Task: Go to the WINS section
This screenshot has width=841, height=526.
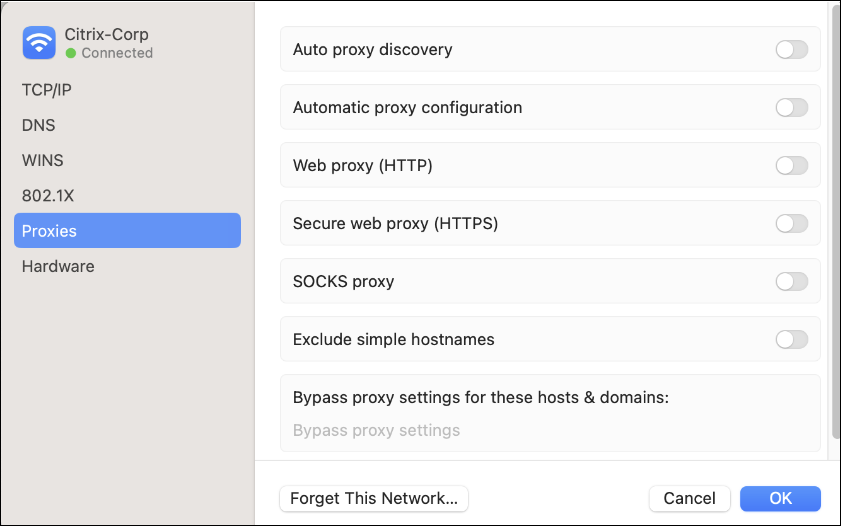Action: coord(43,160)
